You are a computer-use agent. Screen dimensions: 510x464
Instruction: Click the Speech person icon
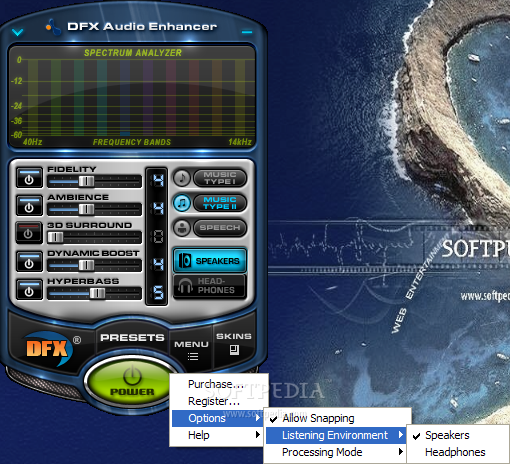click(x=182, y=228)
